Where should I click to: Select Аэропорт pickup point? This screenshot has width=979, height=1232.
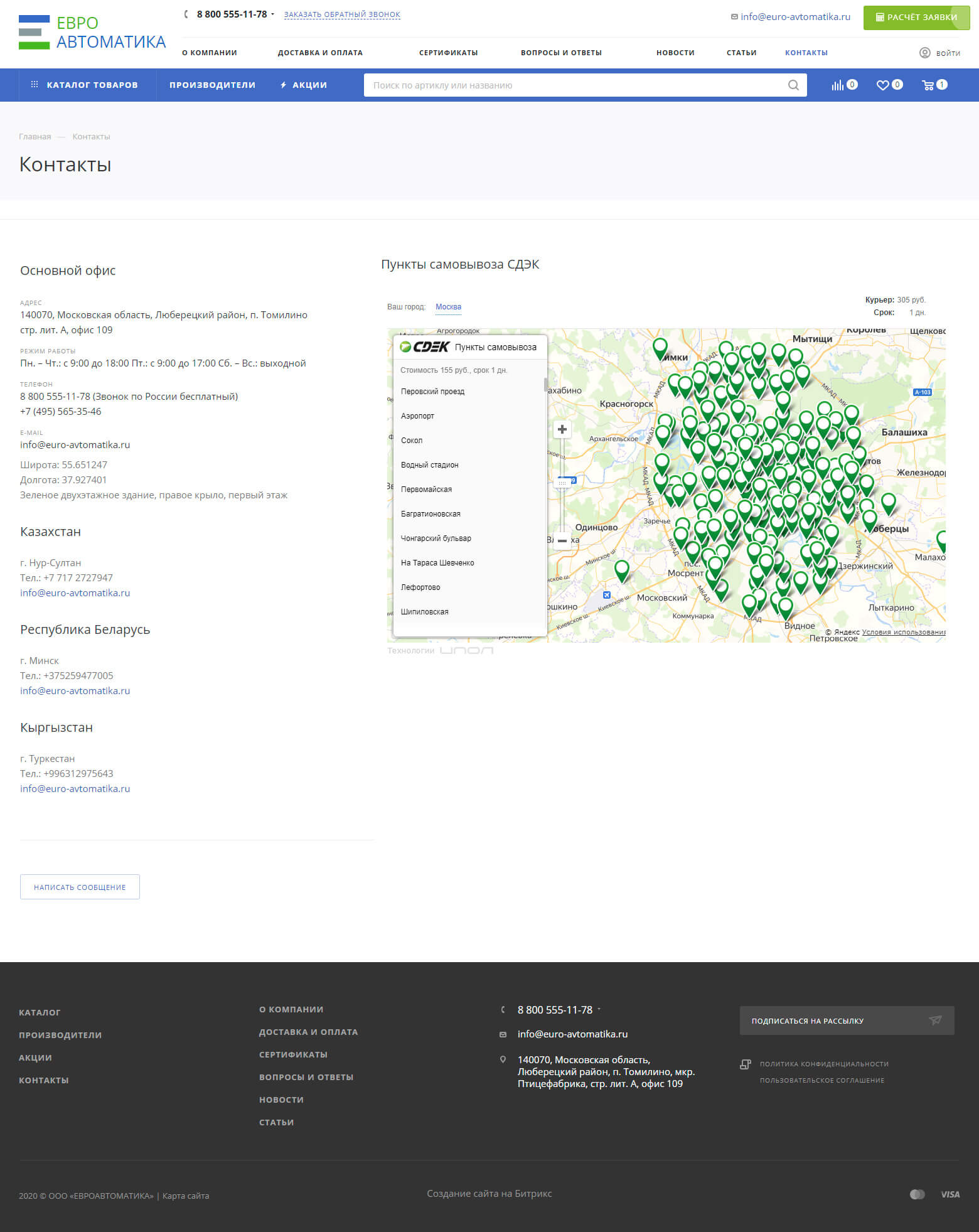tap(417, 415)
